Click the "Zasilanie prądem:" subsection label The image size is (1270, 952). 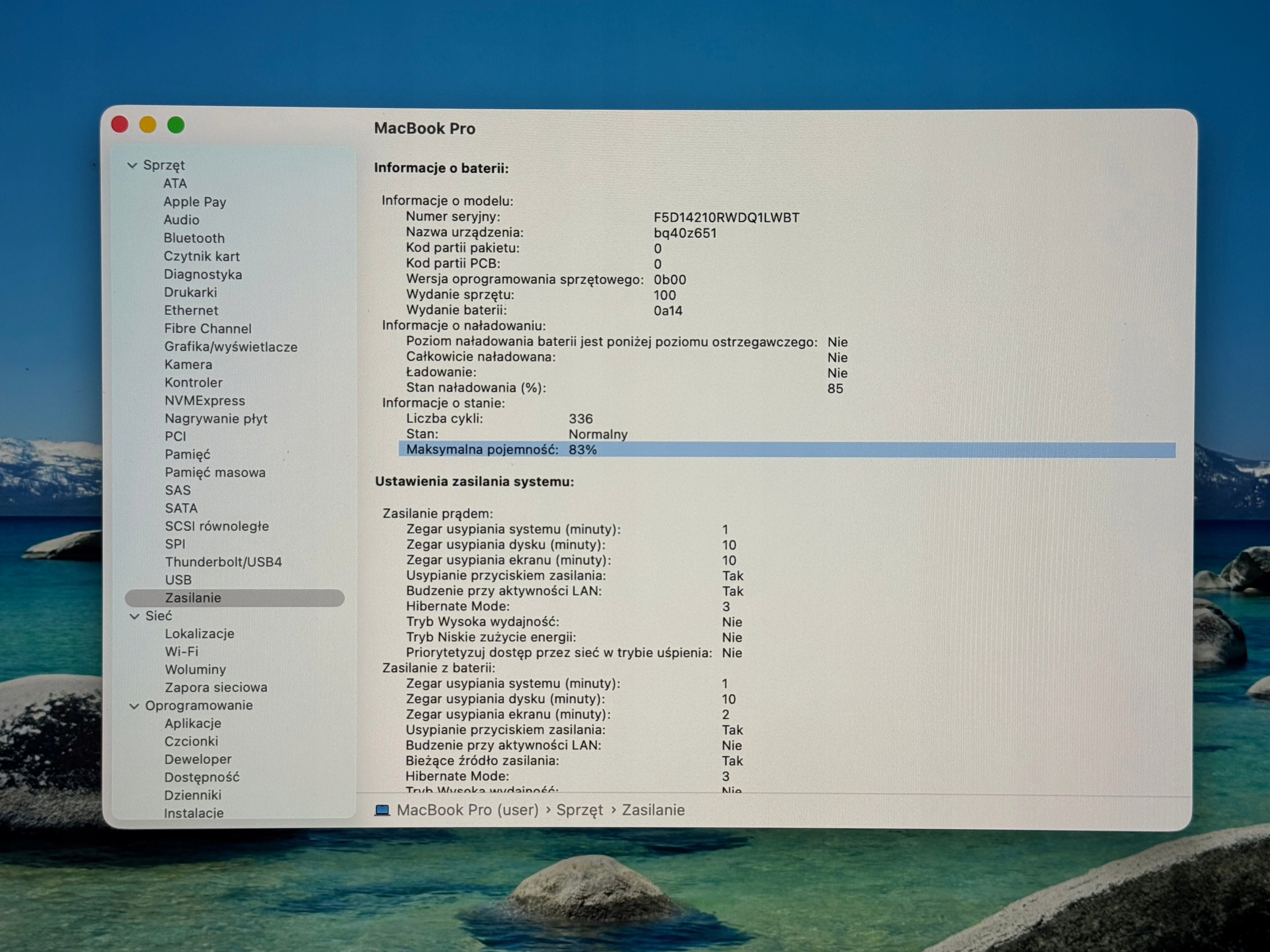point(438,514)
